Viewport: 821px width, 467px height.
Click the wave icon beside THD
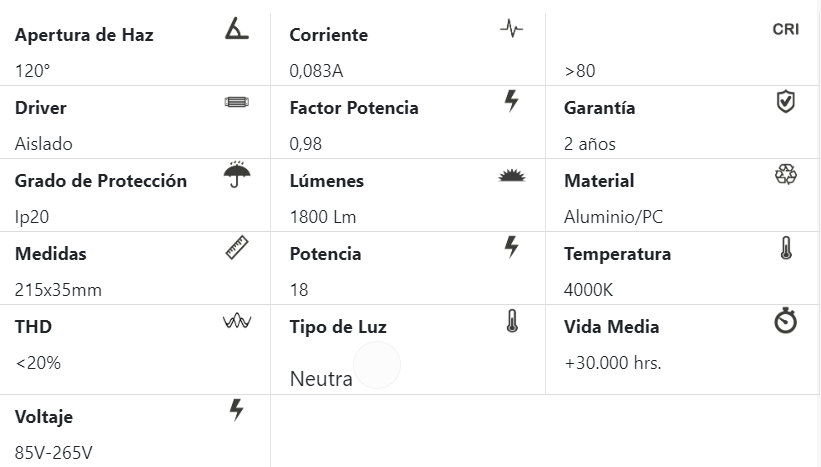tap(236, 321)
